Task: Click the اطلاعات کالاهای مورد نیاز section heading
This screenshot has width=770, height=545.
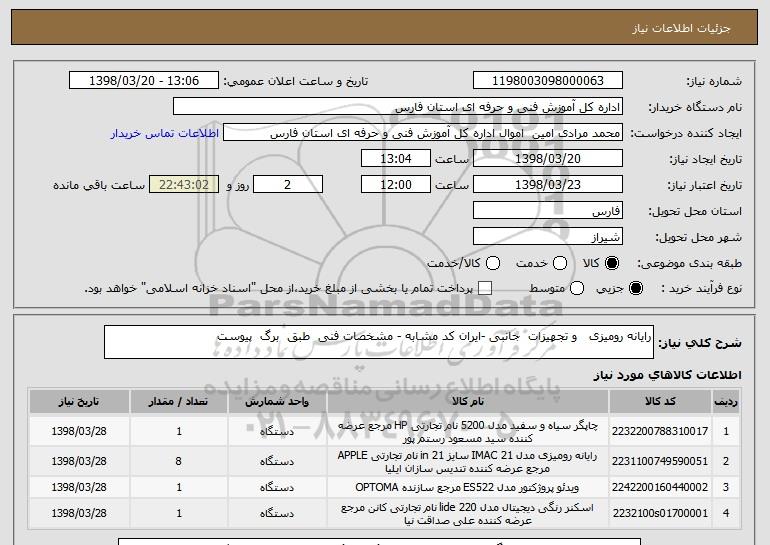Action: coord(667,375)
